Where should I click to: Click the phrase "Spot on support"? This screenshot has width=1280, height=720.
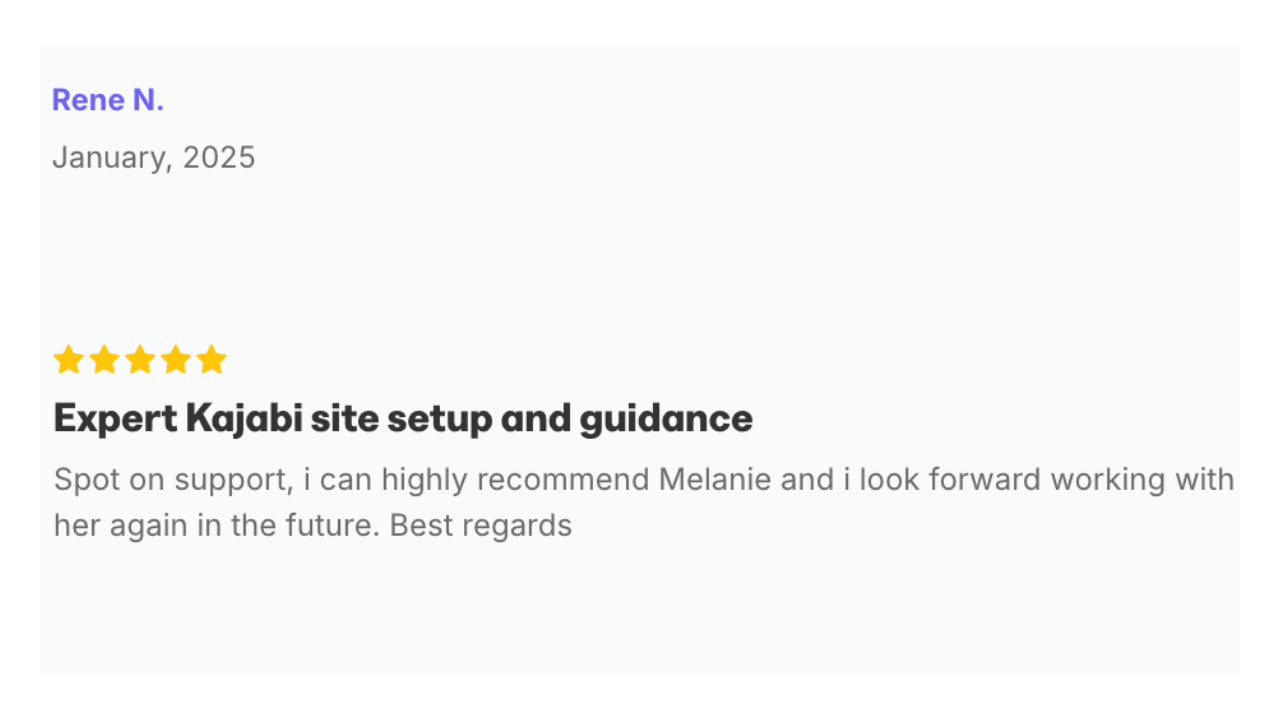click(x=170, y=480)
